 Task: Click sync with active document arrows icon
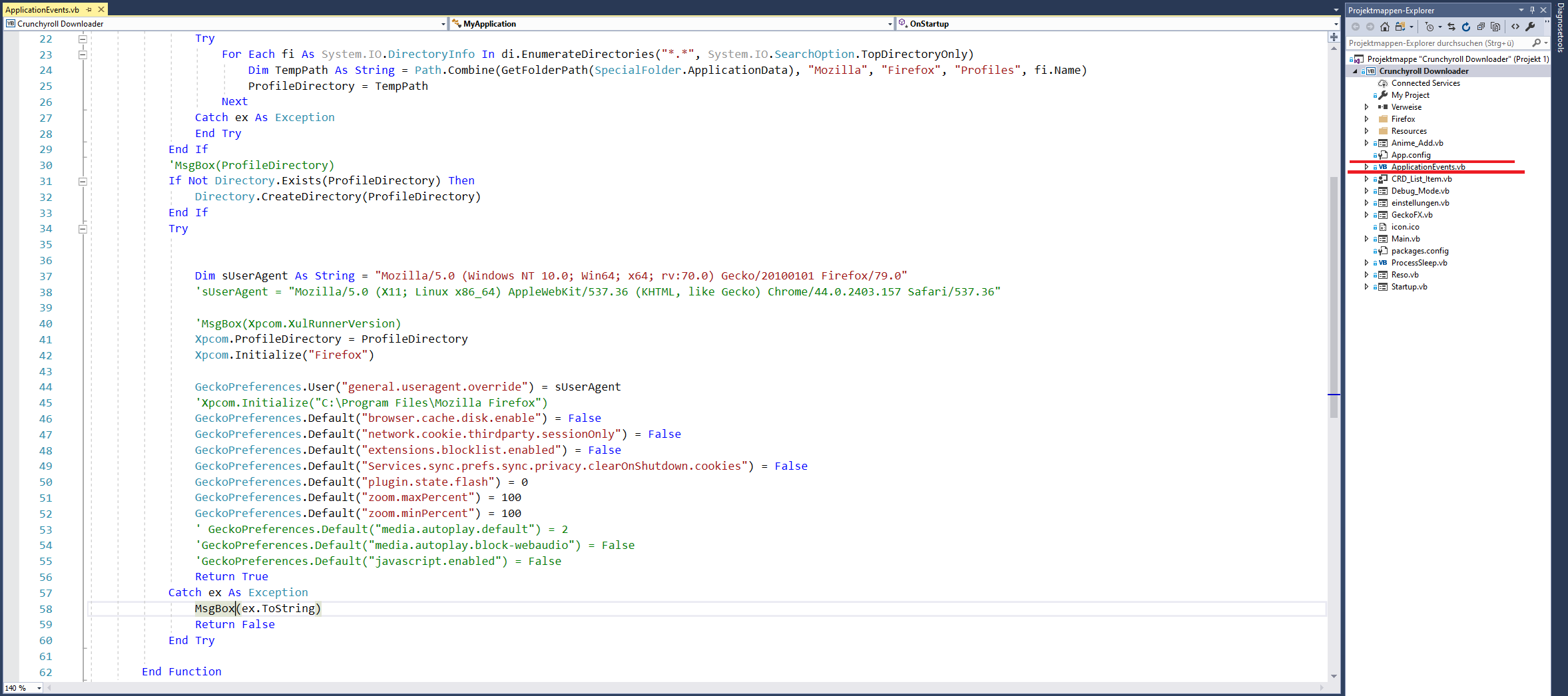tap(1451, 27)
